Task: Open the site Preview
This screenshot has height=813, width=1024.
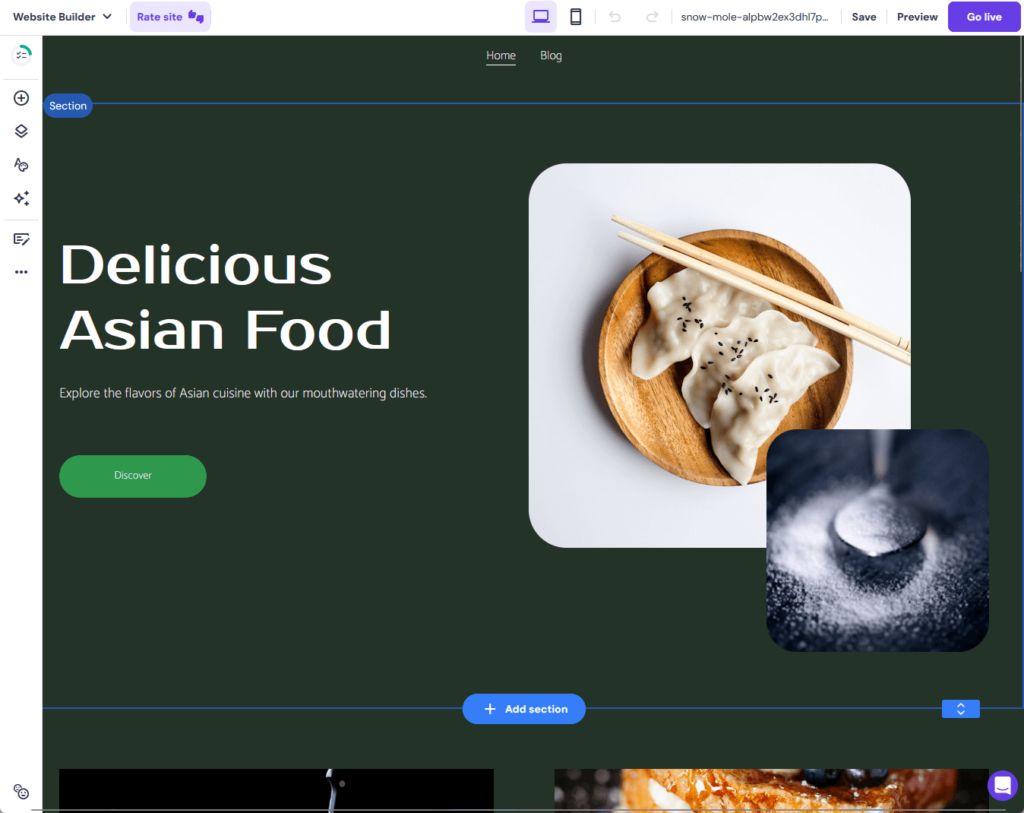Action: click(x=917, y=17)
